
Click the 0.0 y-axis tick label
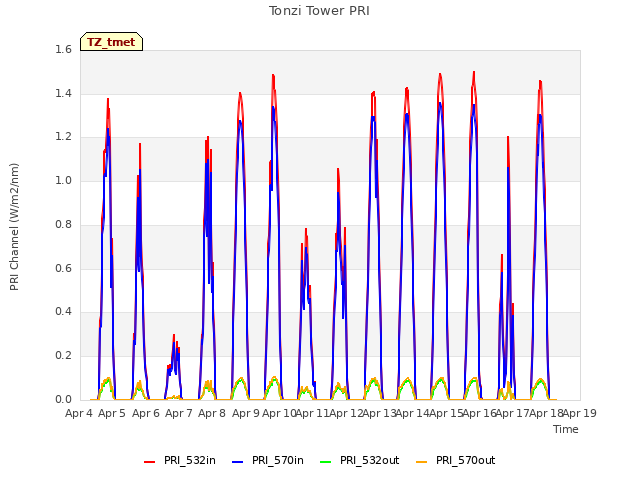point(63,399)
